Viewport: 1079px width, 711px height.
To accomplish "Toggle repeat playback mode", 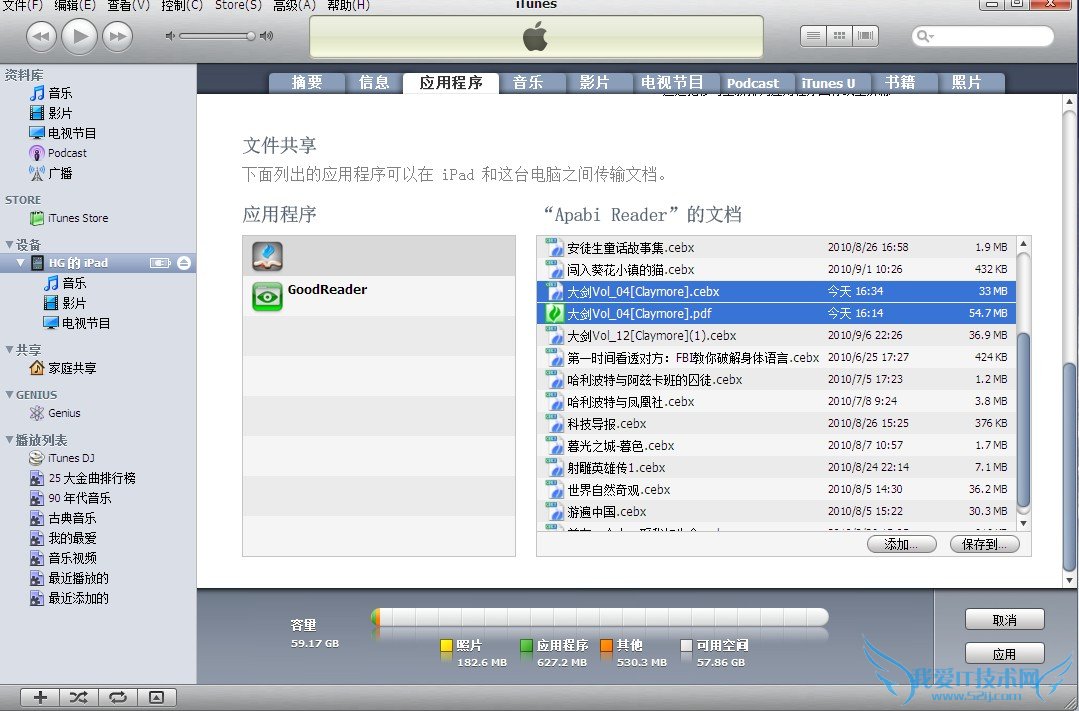I will [x=118, y=697].
